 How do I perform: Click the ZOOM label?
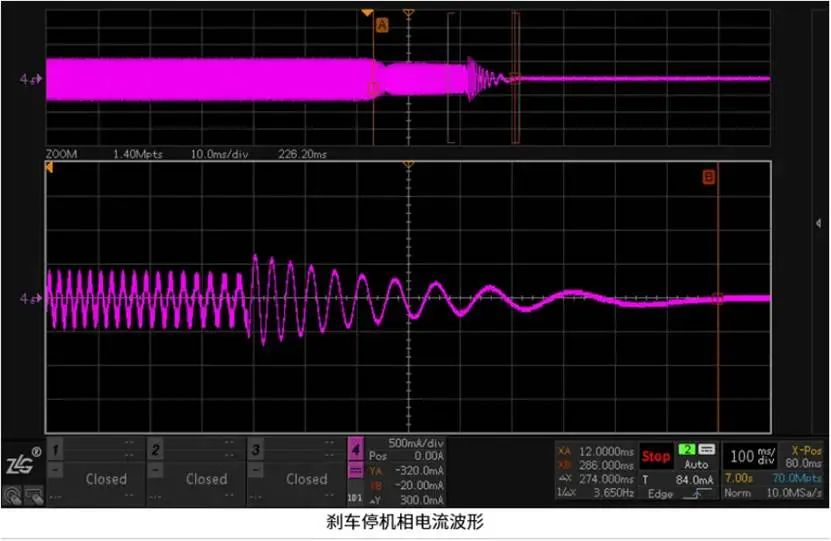point(61,154)
